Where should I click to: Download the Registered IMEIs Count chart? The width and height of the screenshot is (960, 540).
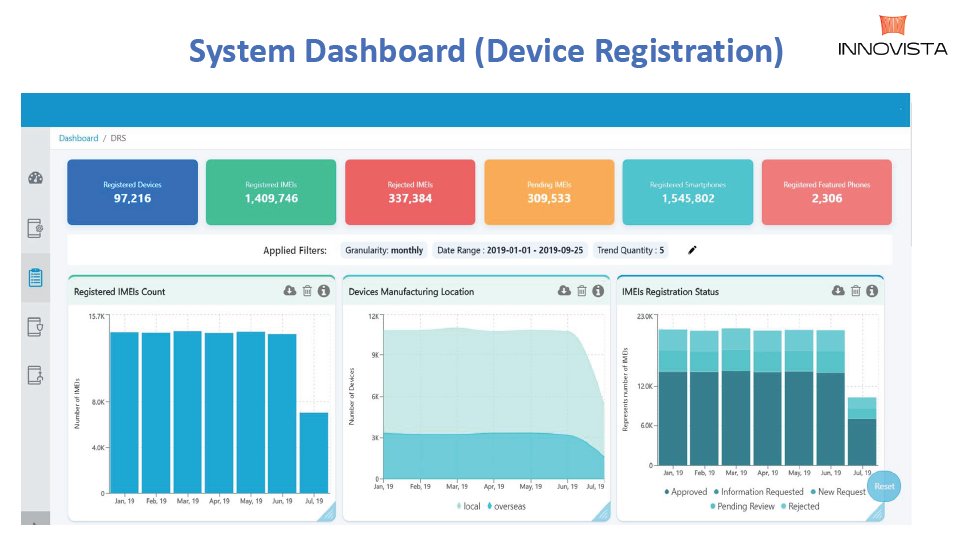coord(290,291)
